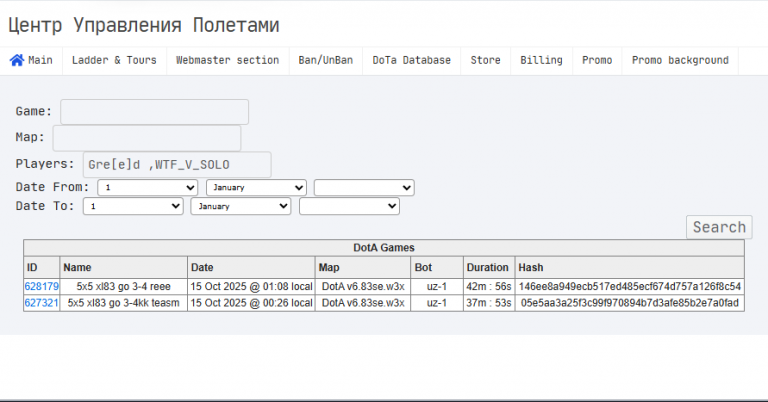
Task: Click the Players input field
Action: [x=177, y=165]
